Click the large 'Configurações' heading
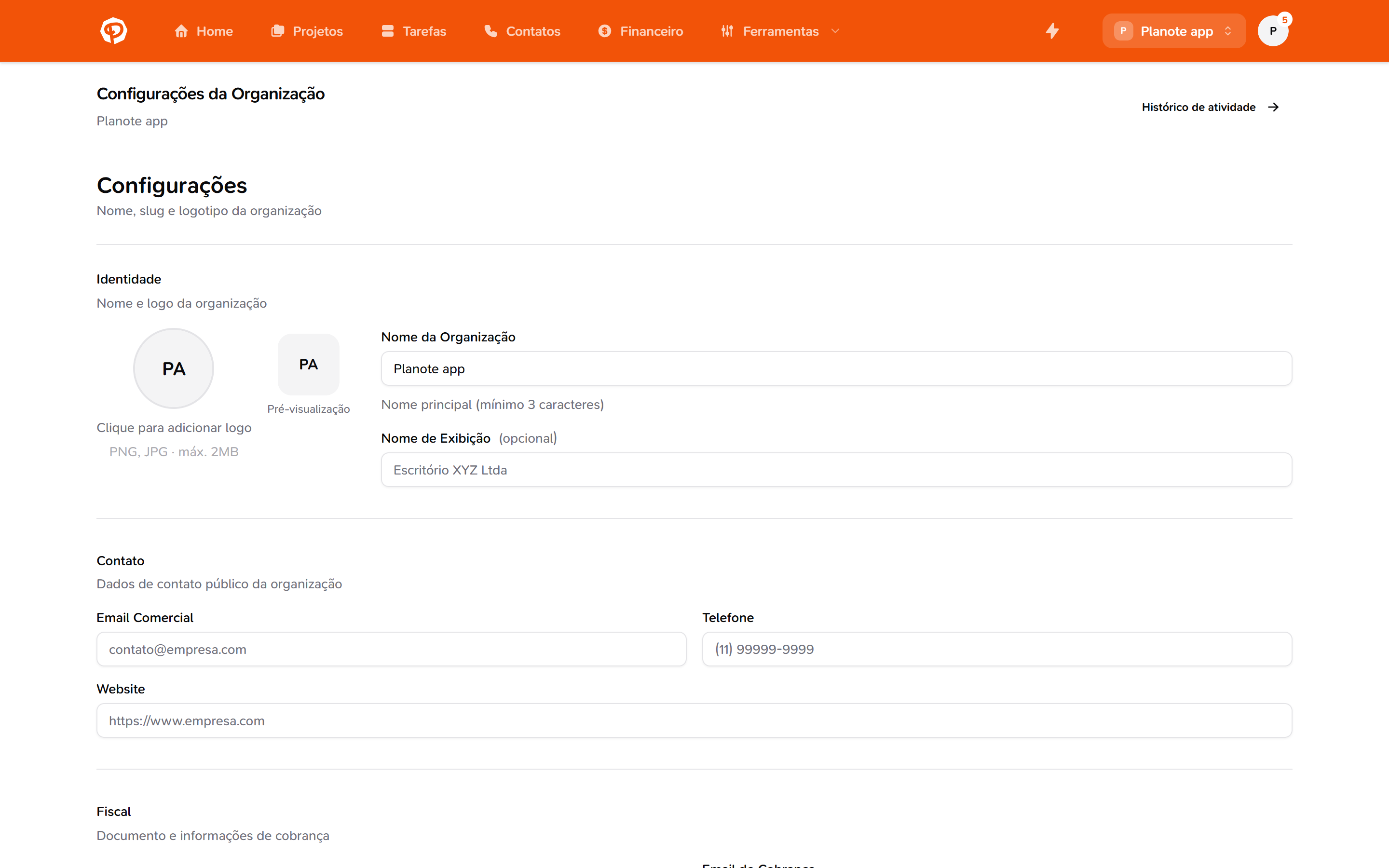Image resolution: width=1389 pixels, height=868 pixels. [x=172, y=186]
